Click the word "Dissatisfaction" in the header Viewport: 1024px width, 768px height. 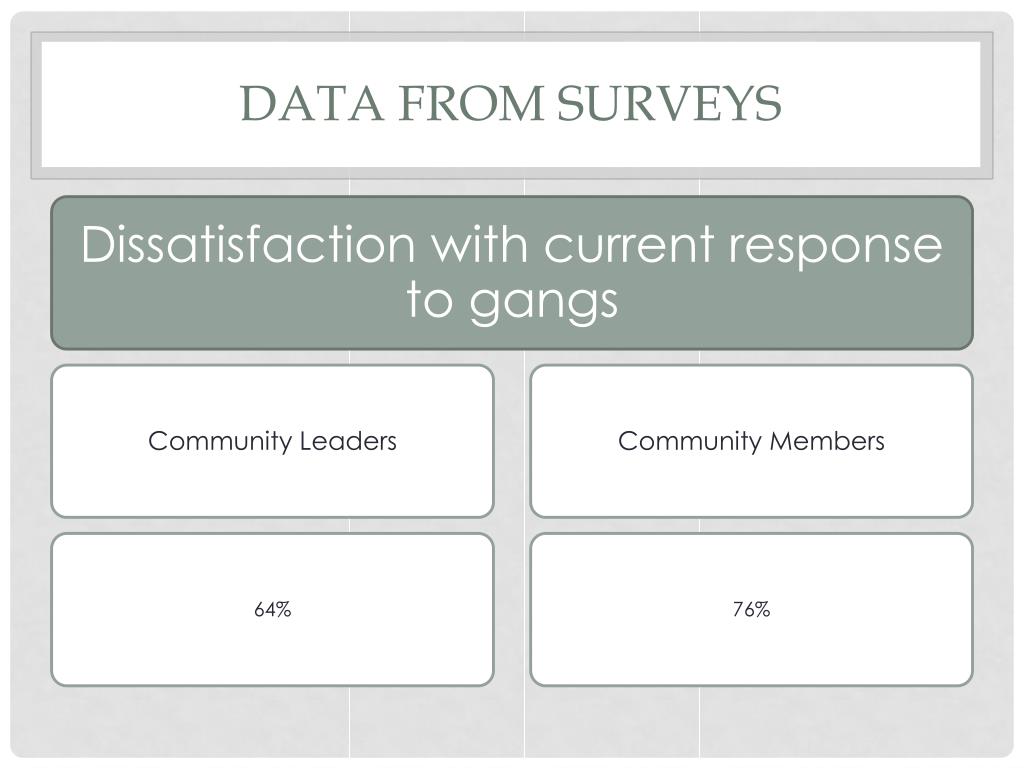pyautogui.click(x=247, y=244)
